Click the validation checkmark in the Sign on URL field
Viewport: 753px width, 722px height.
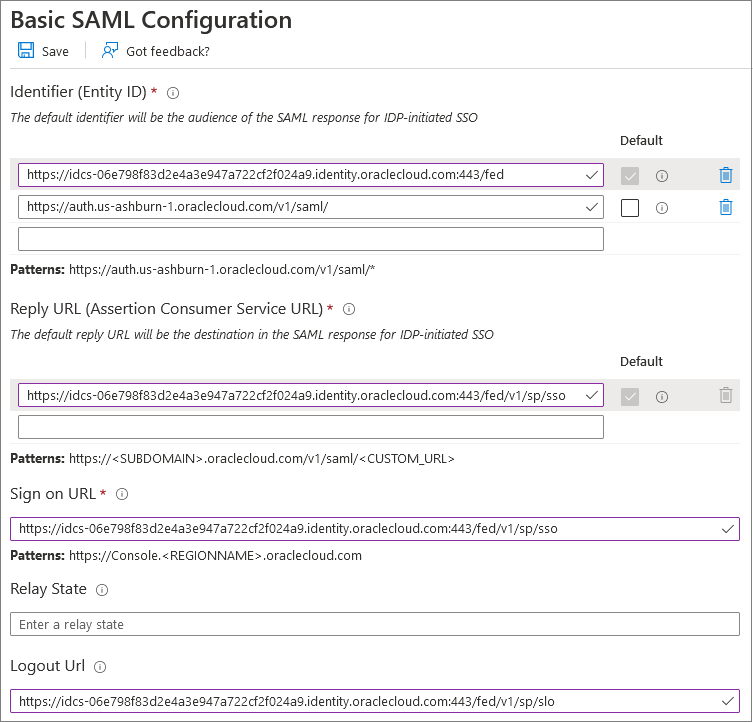coord(728,529)
